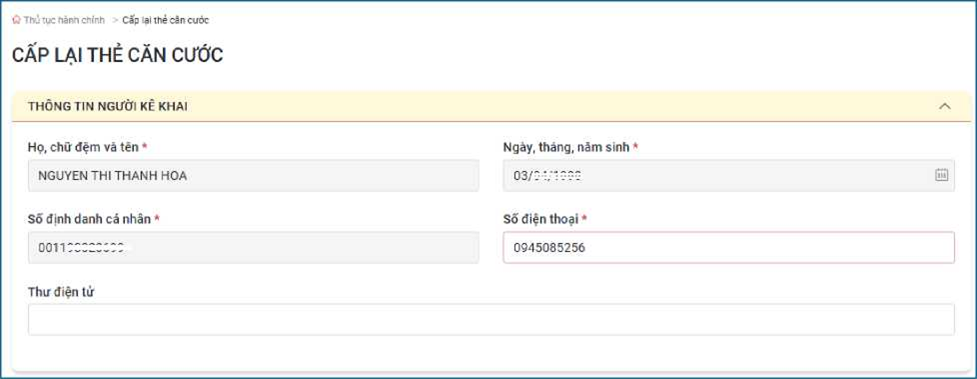Click the Cấp lại thẻ căn cước breadcrumb

pos(166,20)
